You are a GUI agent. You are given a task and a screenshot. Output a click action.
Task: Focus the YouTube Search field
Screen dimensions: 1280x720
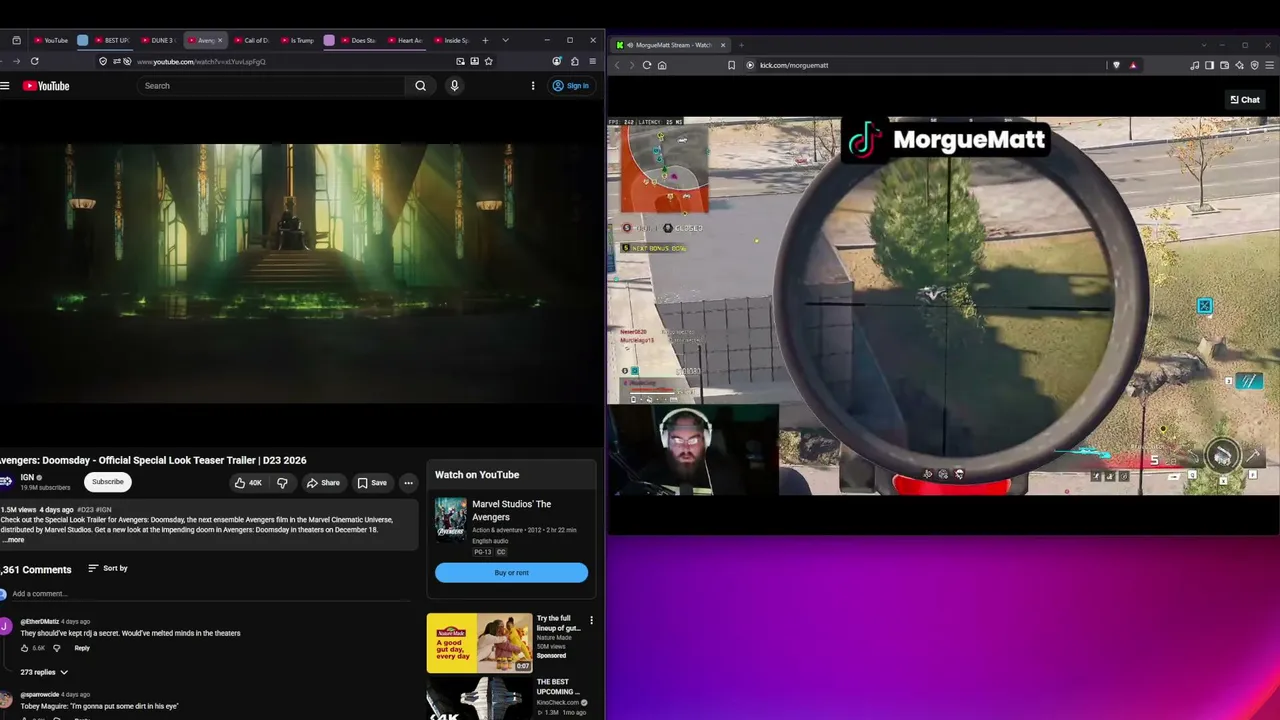click(272, 86)
